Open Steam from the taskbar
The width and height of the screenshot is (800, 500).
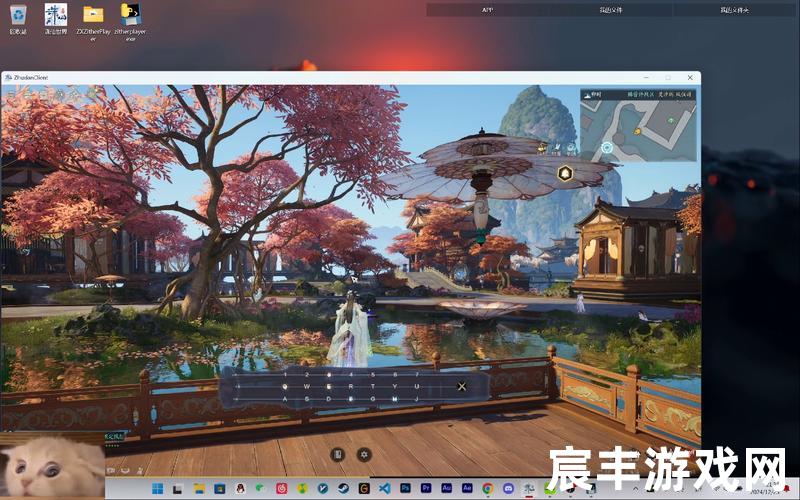343,489
